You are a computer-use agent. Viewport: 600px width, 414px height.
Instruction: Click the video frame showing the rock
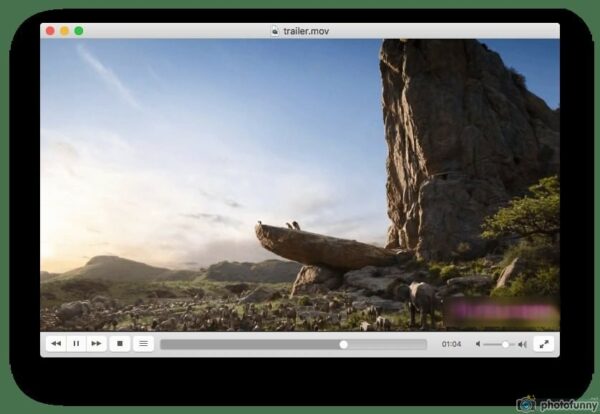[x=300, y=185]
